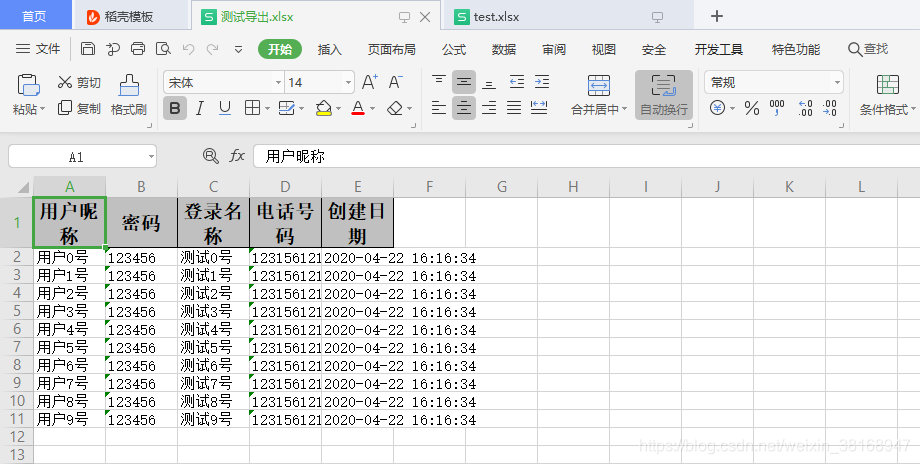Select column C header
Screen dimensions: 920x464
point(214,187)
